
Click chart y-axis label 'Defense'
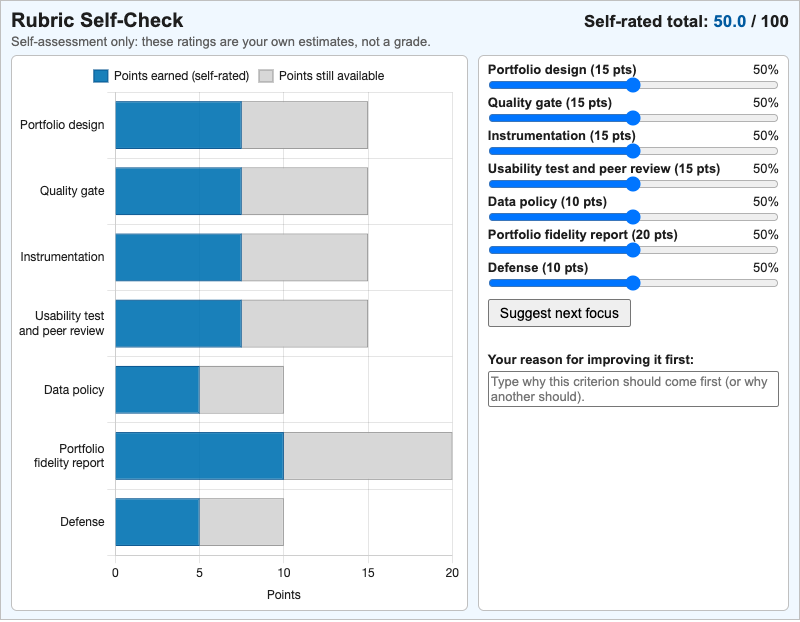pos(82,522)
